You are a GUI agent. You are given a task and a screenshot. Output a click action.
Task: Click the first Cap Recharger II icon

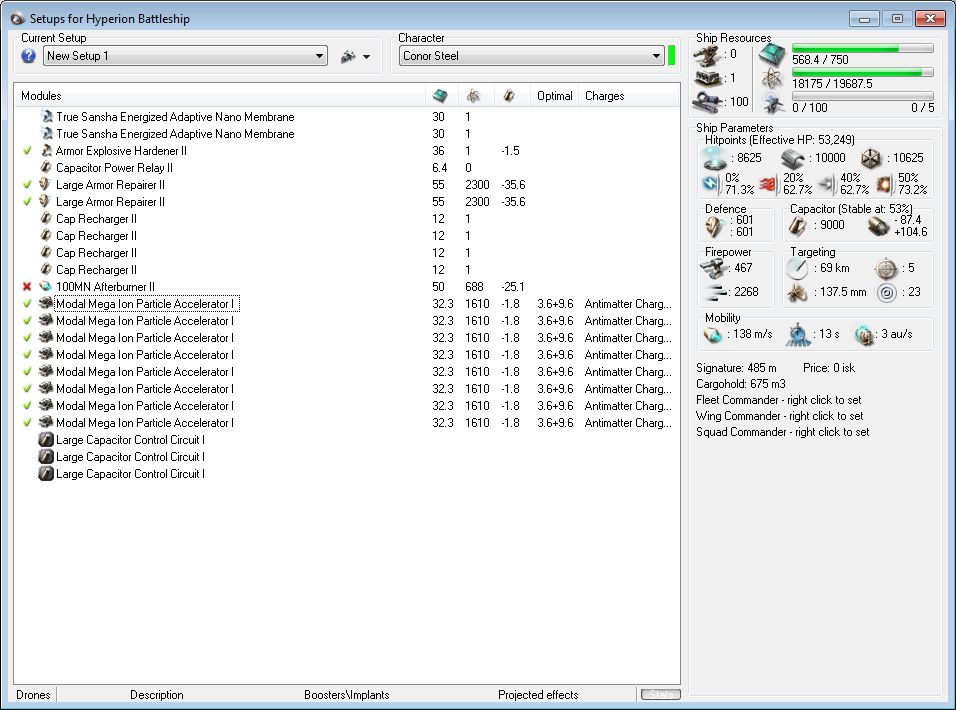[x=46, y=219]
